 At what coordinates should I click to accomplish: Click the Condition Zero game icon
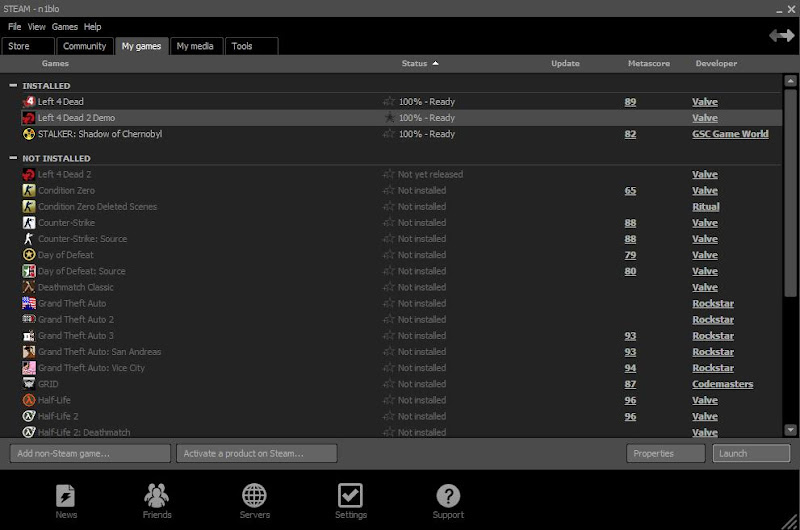29,190
